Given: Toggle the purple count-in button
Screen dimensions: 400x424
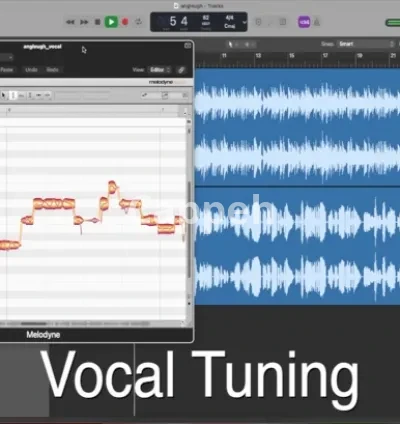Looking at the screenshot, I should tap(304, 22).
